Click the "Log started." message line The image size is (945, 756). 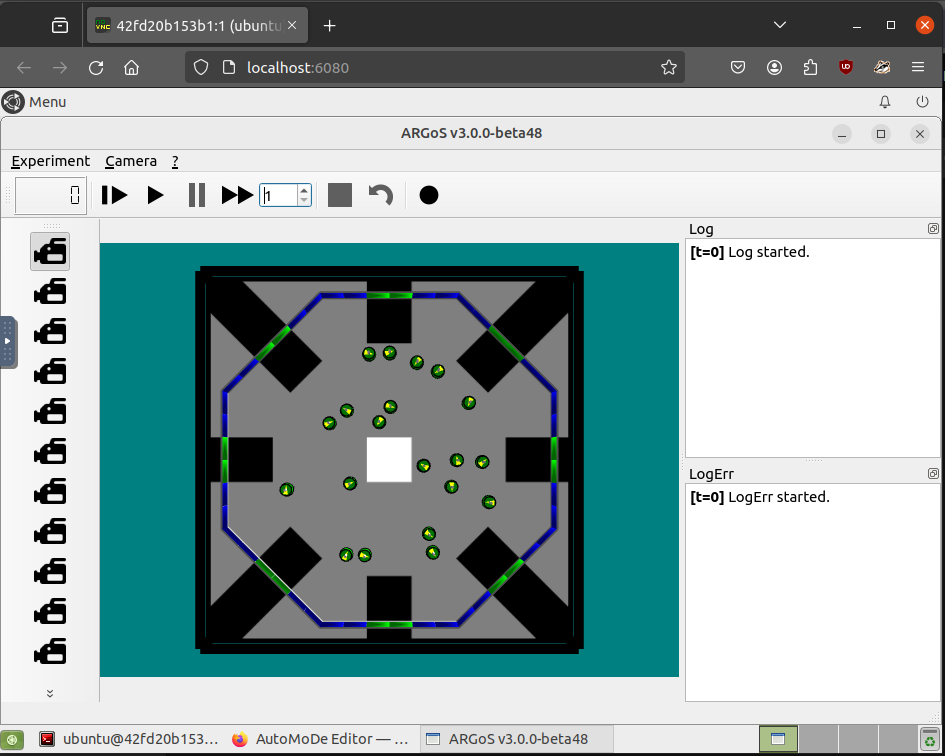coord(750,252)
